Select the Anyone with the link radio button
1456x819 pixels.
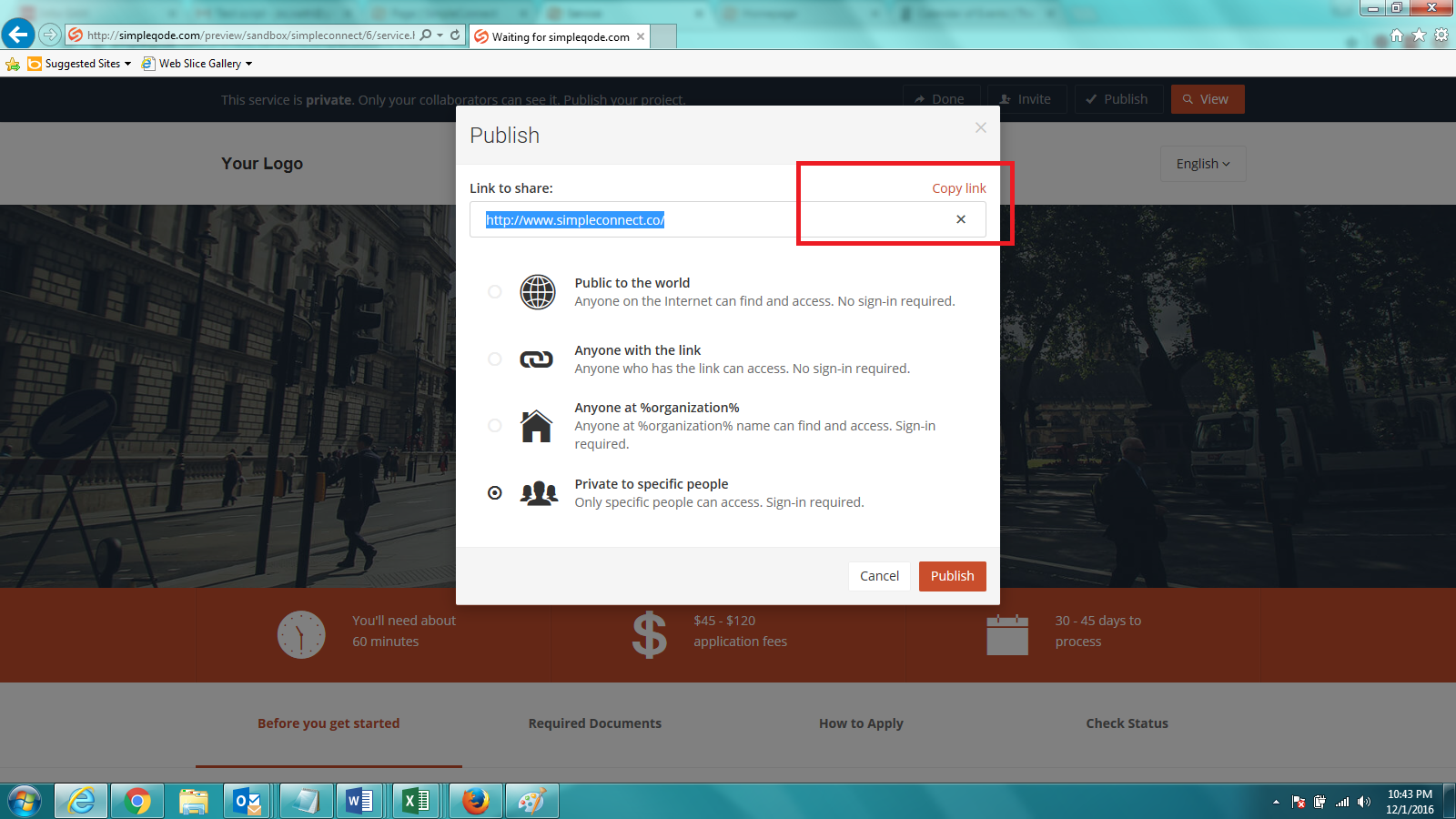(494, 359)
